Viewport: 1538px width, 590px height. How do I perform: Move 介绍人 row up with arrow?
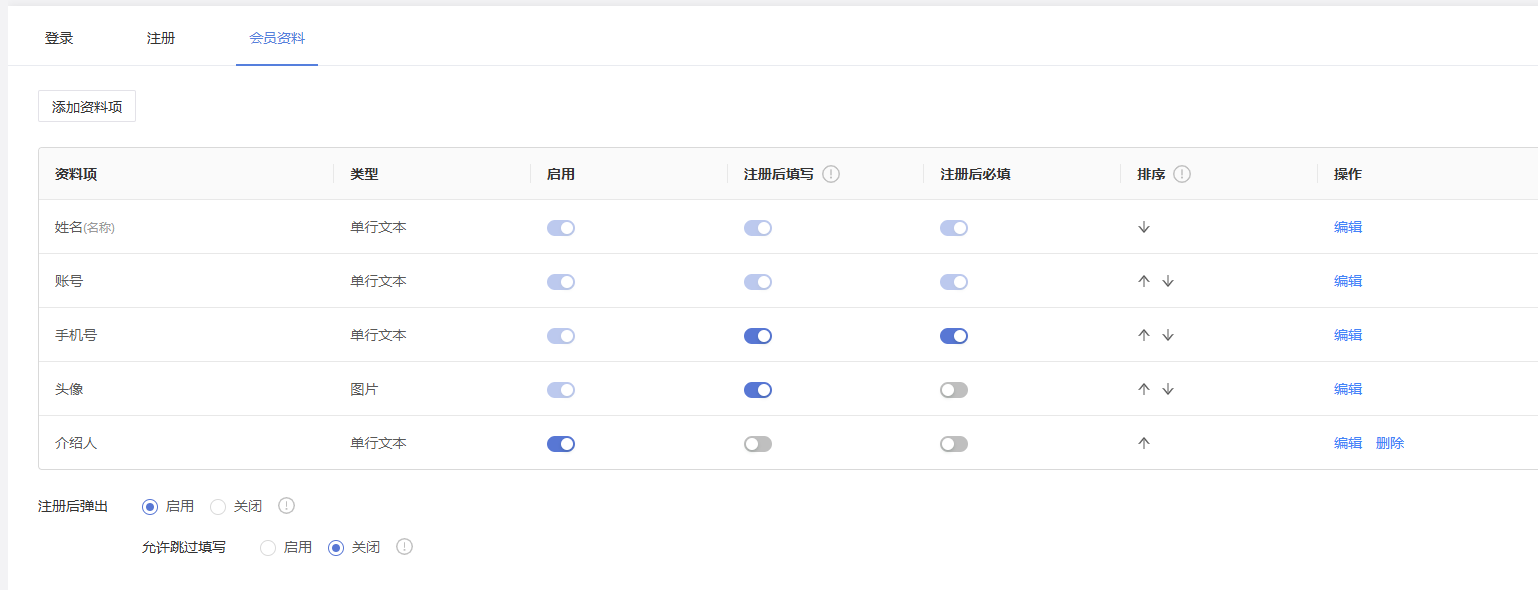tap(1144, 443)
